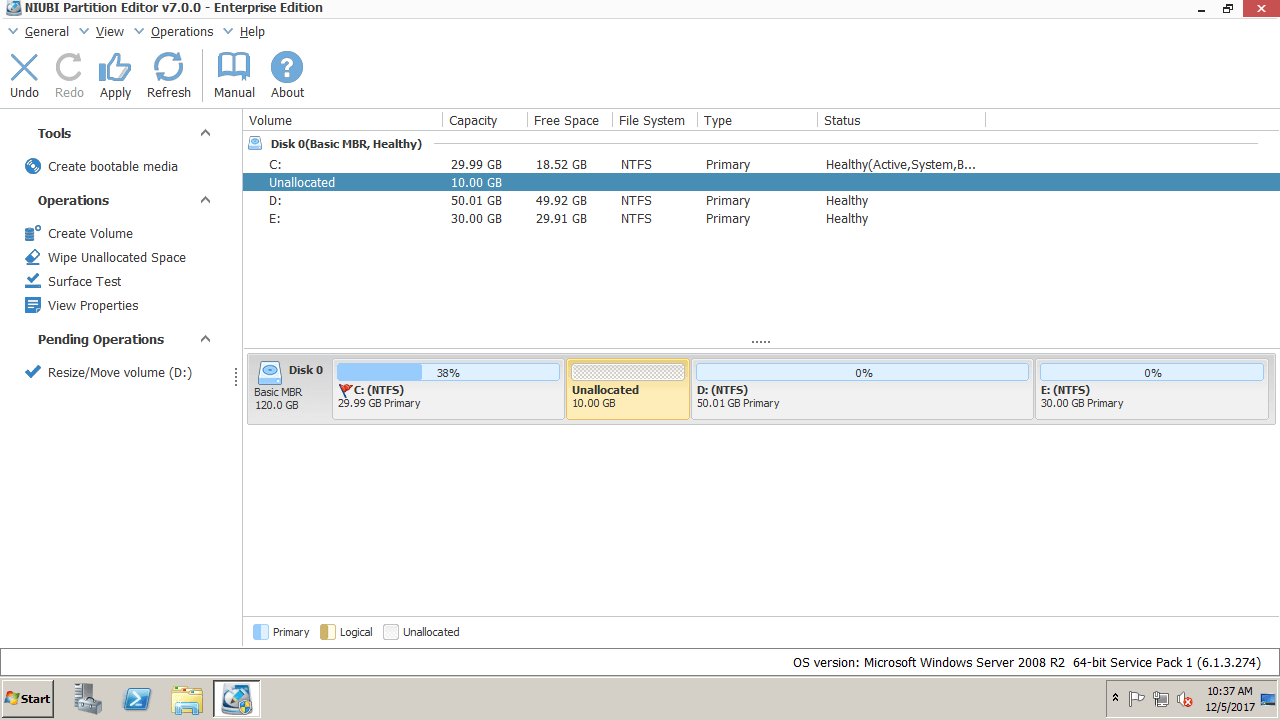Open PowerShell from the taskbar
This screenshot has width=1280, height=720.
tap(137, 699)
